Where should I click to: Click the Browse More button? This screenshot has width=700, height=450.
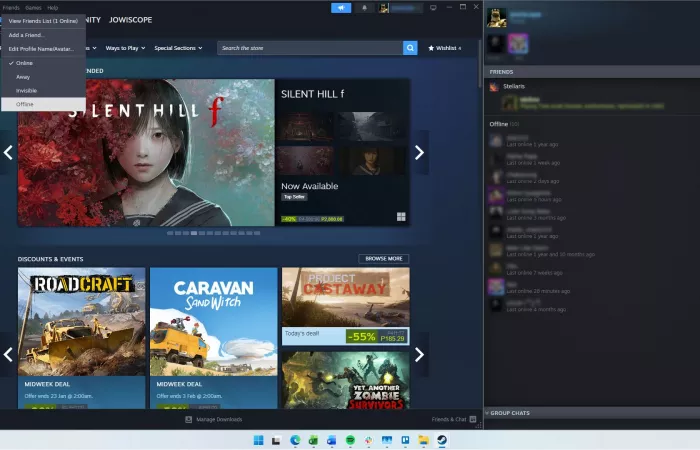383,259
